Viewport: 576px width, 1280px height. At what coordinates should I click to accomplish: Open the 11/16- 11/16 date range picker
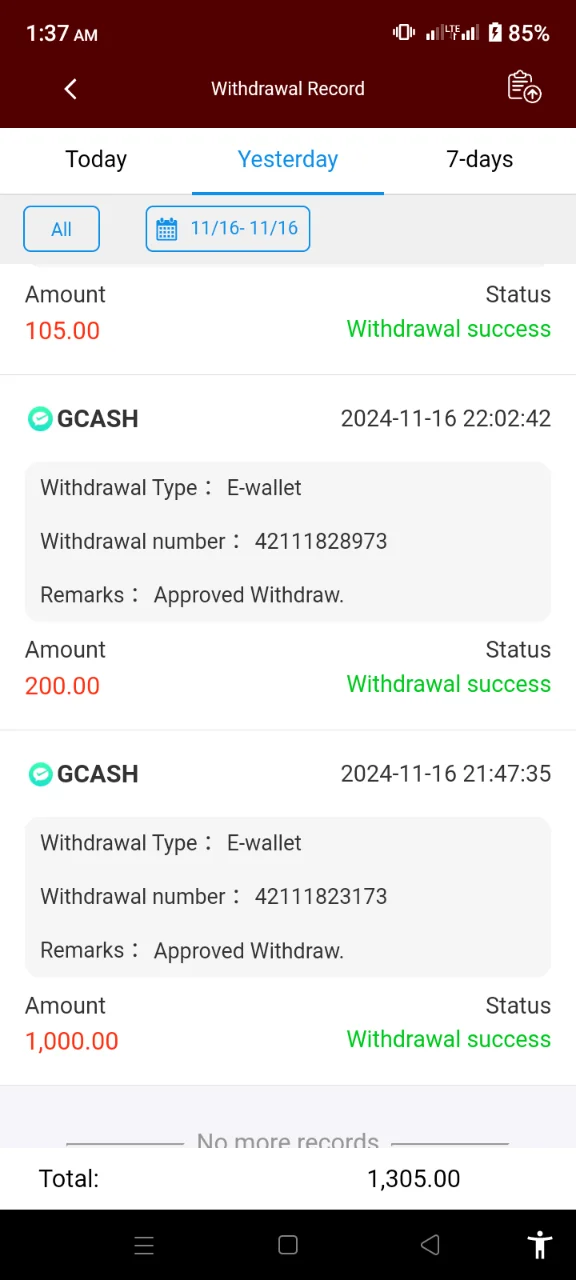tap(228, 229)
